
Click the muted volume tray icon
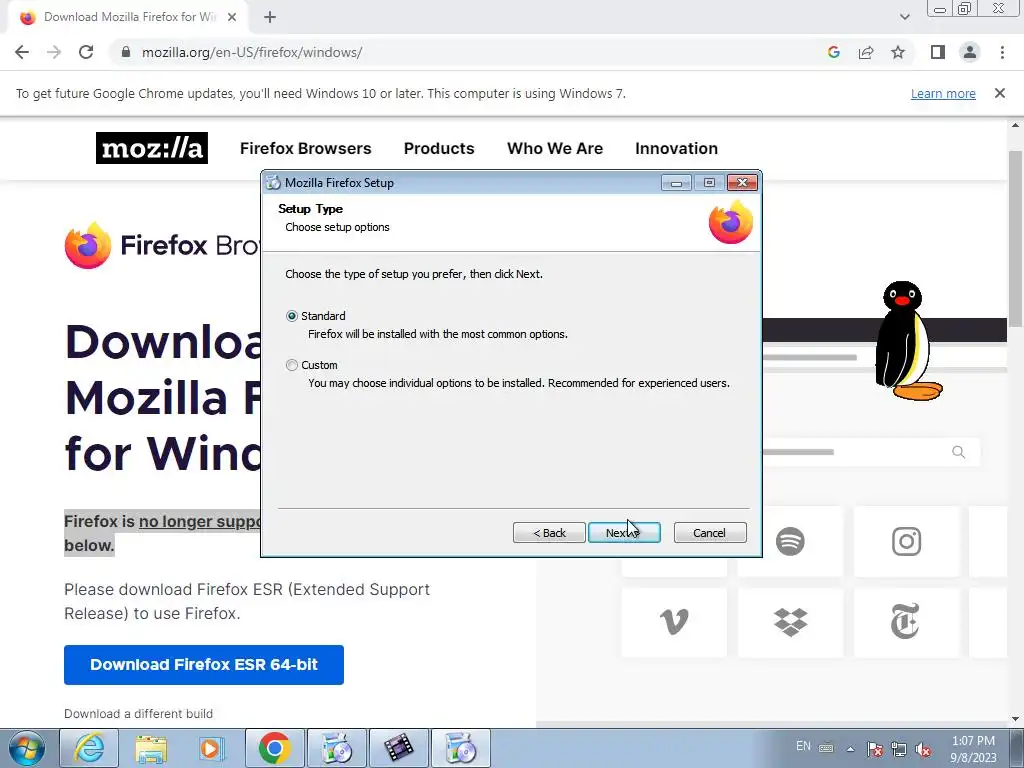923,749
